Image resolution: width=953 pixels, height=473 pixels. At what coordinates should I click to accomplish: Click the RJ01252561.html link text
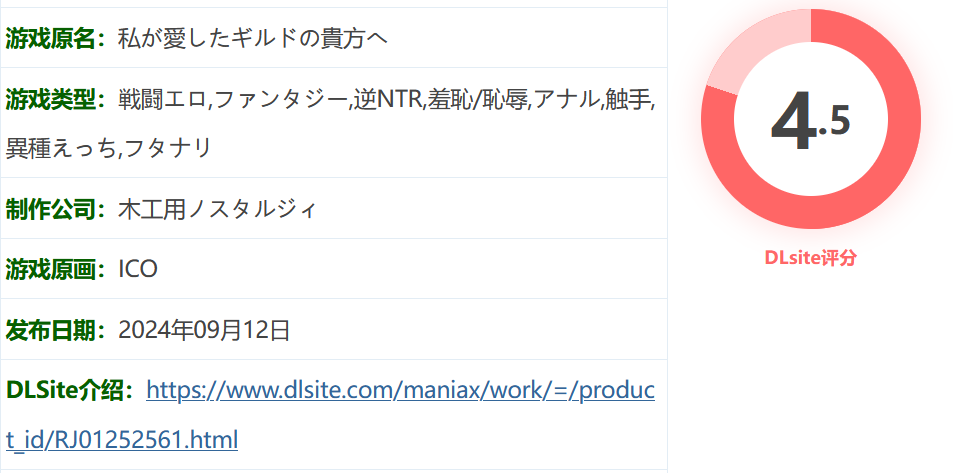tap(146, 440)
